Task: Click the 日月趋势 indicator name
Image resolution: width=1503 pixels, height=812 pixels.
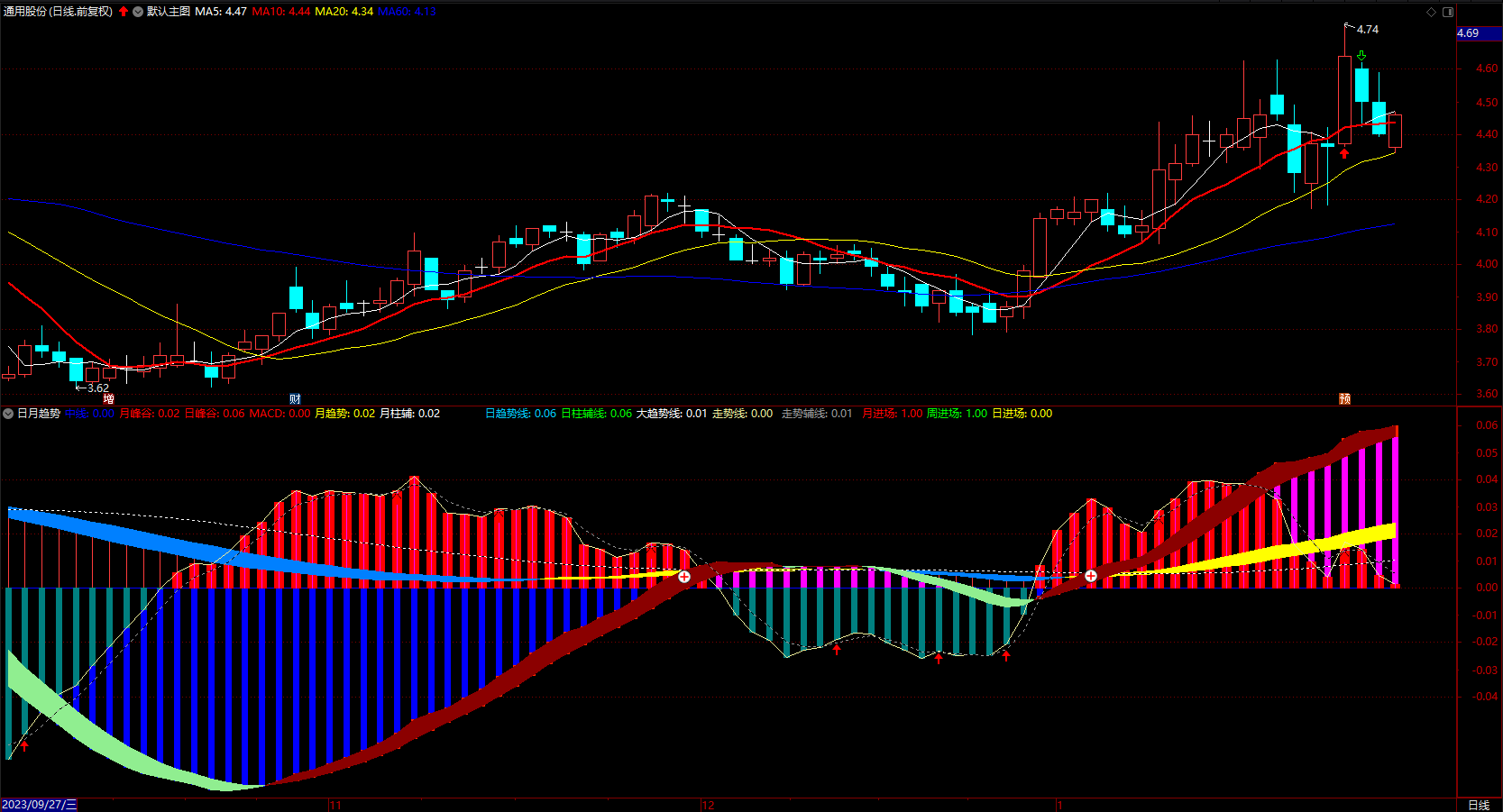Action: [x=39, y=414]
